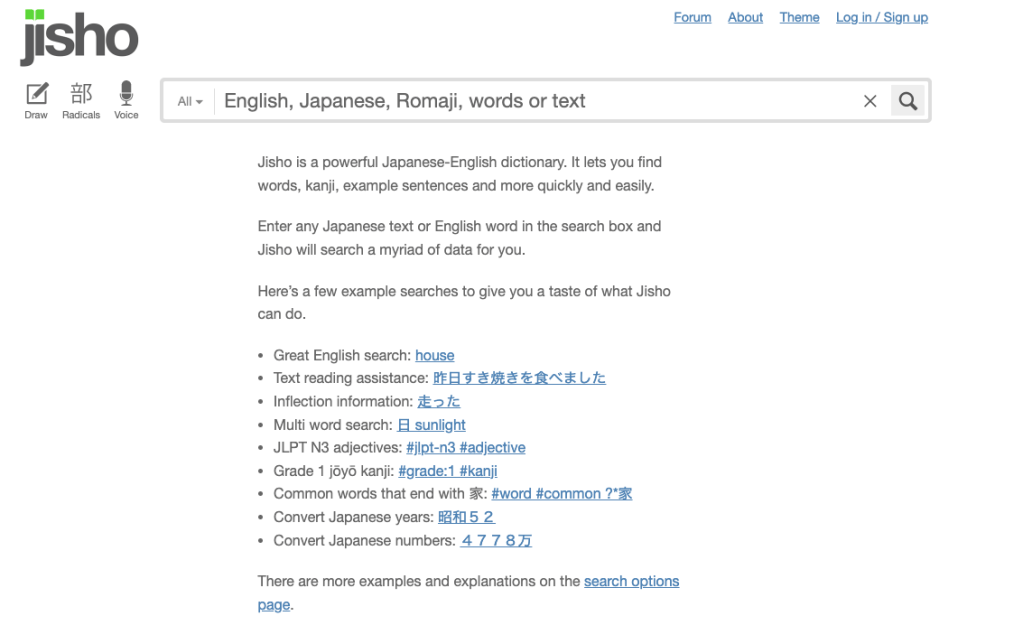Open the About page

point(744,17)
